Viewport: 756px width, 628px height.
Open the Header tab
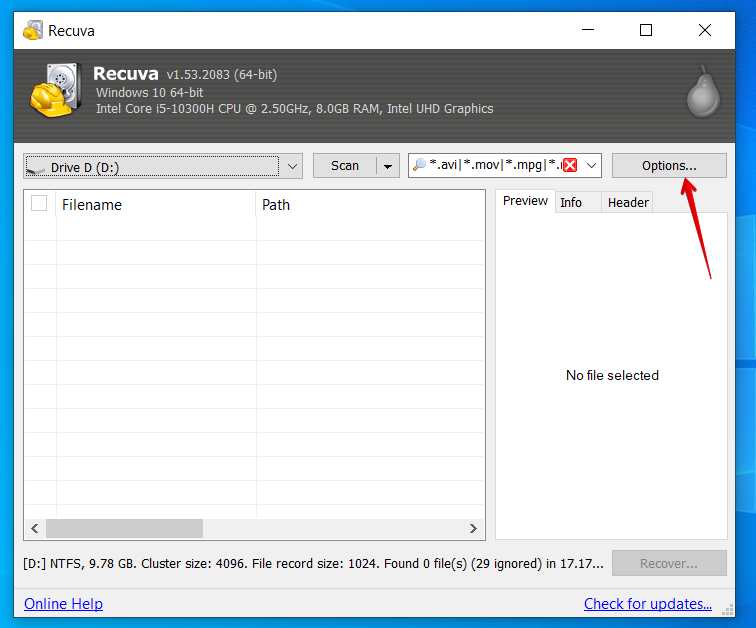coord(628,203)
